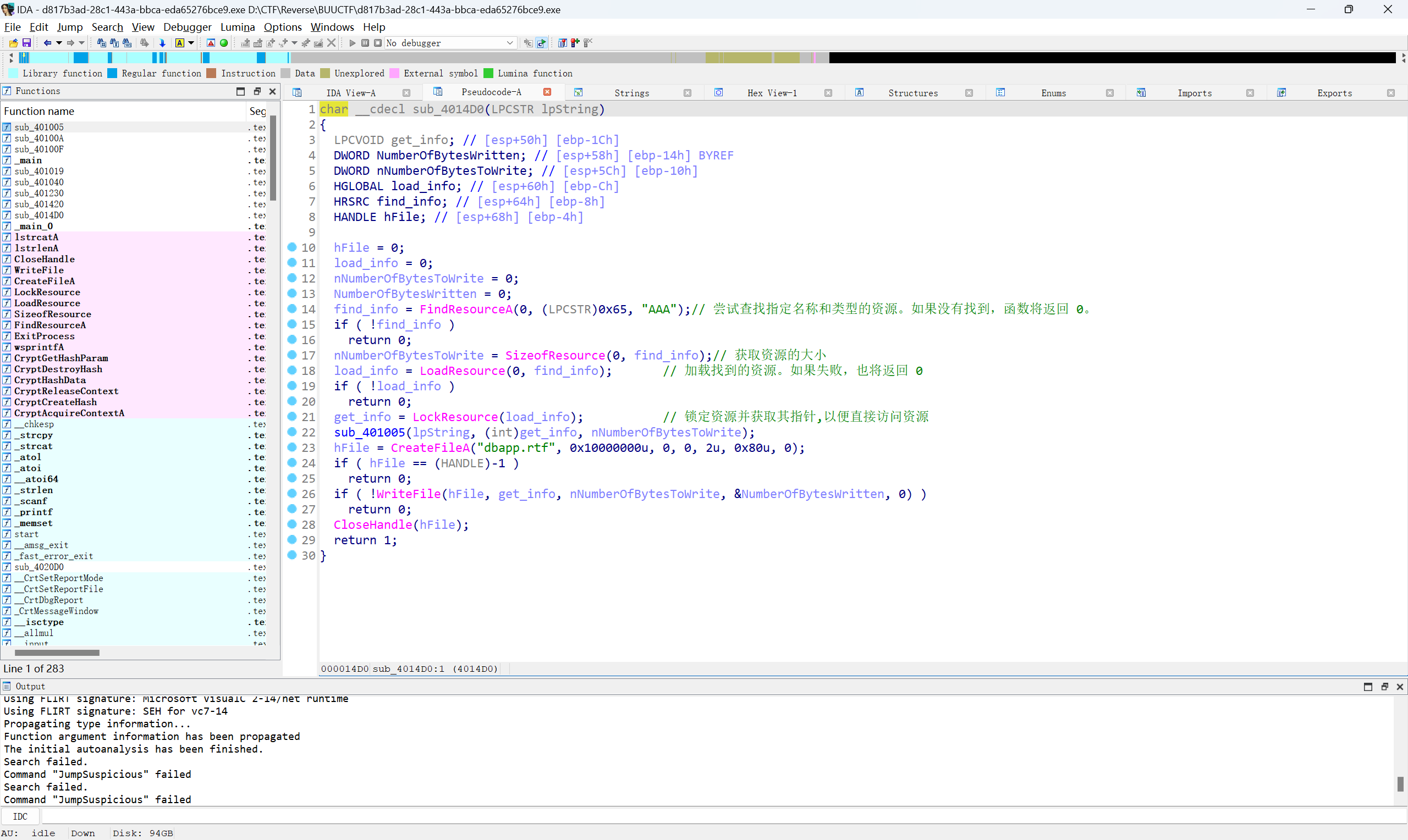This screenshot has width=1408, height=840.
Task: Click the text search binoculars icon
Action: [x=114, y=43]
